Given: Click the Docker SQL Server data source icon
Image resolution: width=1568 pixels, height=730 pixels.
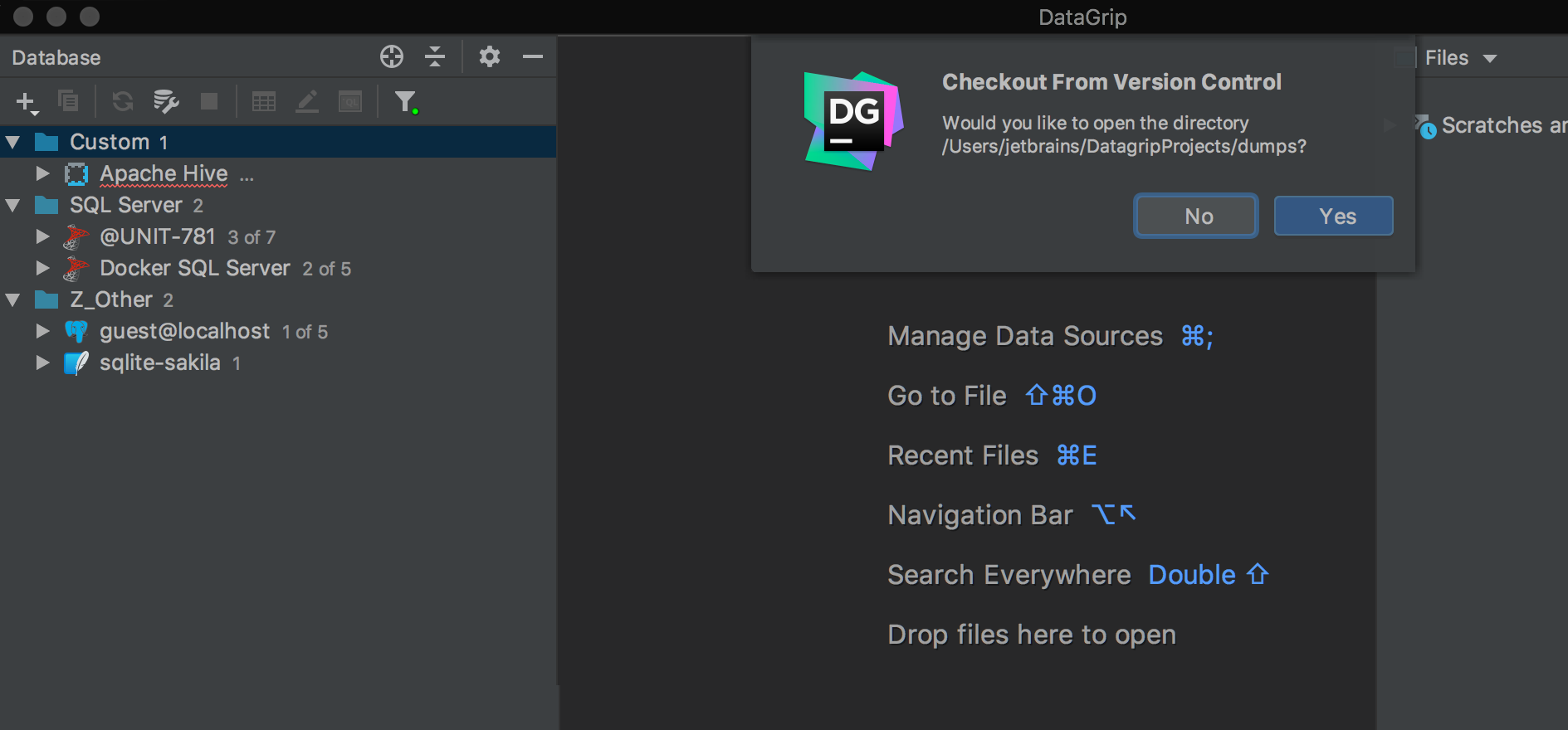Looking at the screenshot, I should point(76,269).
